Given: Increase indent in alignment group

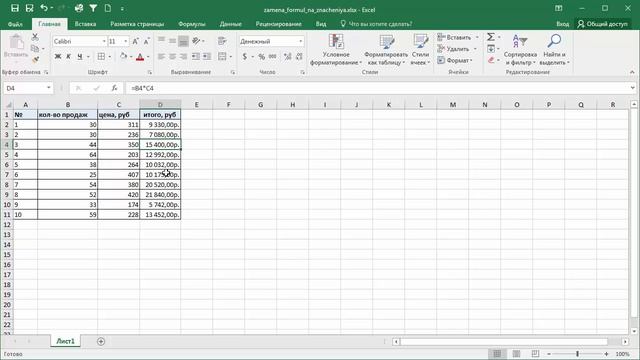Looking at the screenshot, I should [207, 56].
